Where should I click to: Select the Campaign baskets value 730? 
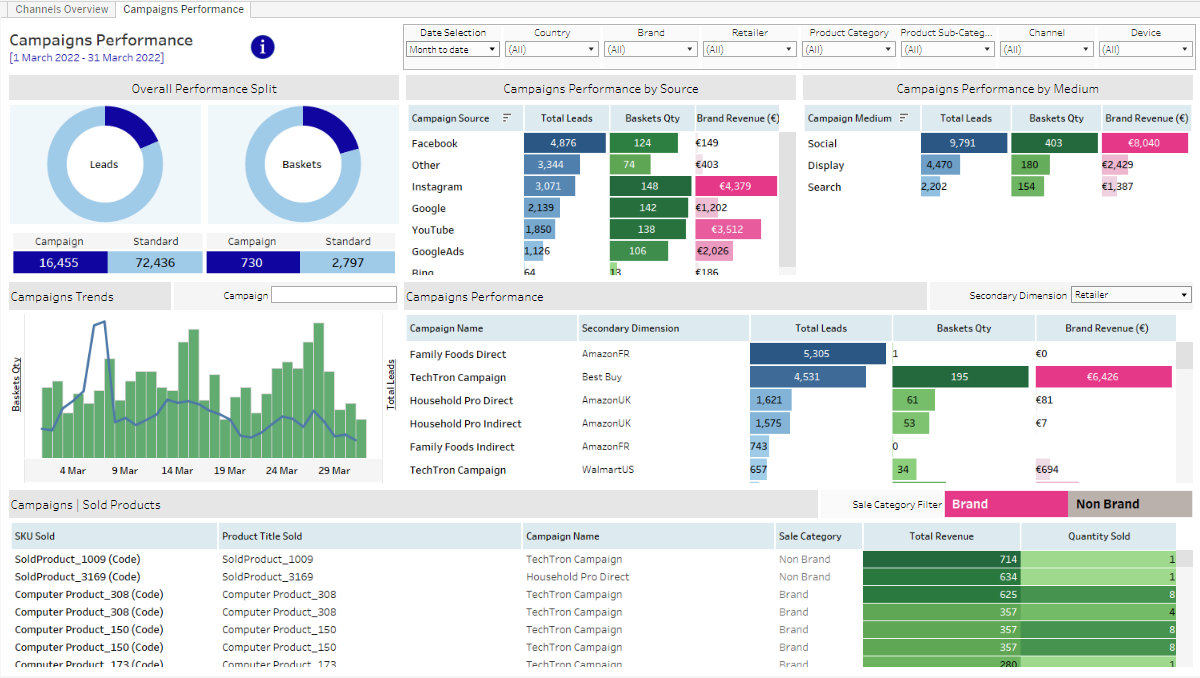(x=252, y=262)
